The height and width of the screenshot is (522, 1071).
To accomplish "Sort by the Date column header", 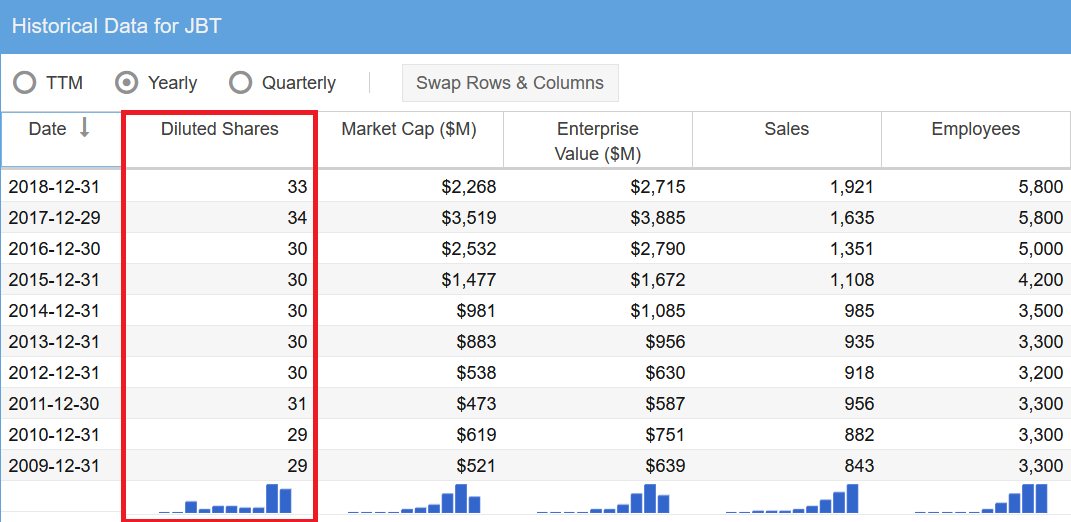I will pos(61,139).
